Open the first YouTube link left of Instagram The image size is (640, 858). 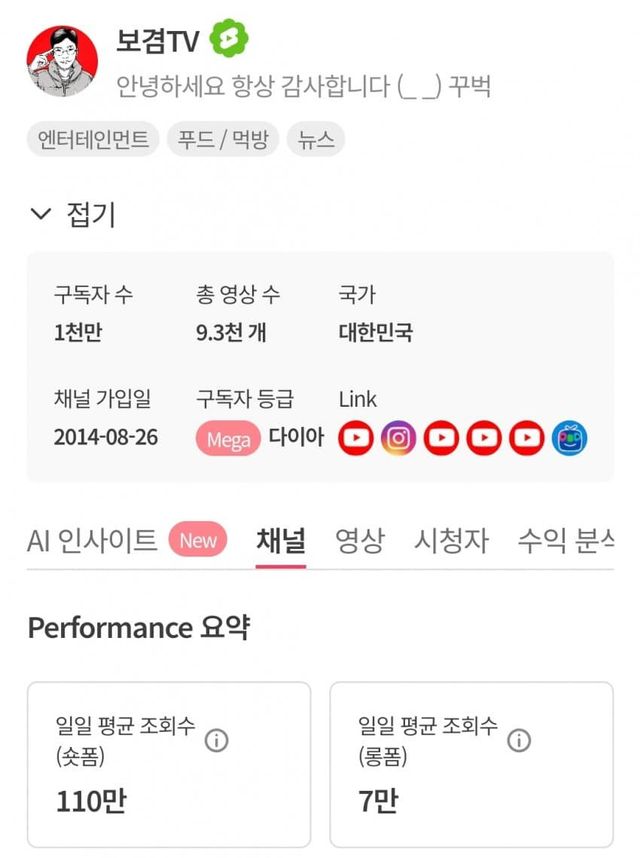pos(356,438)
